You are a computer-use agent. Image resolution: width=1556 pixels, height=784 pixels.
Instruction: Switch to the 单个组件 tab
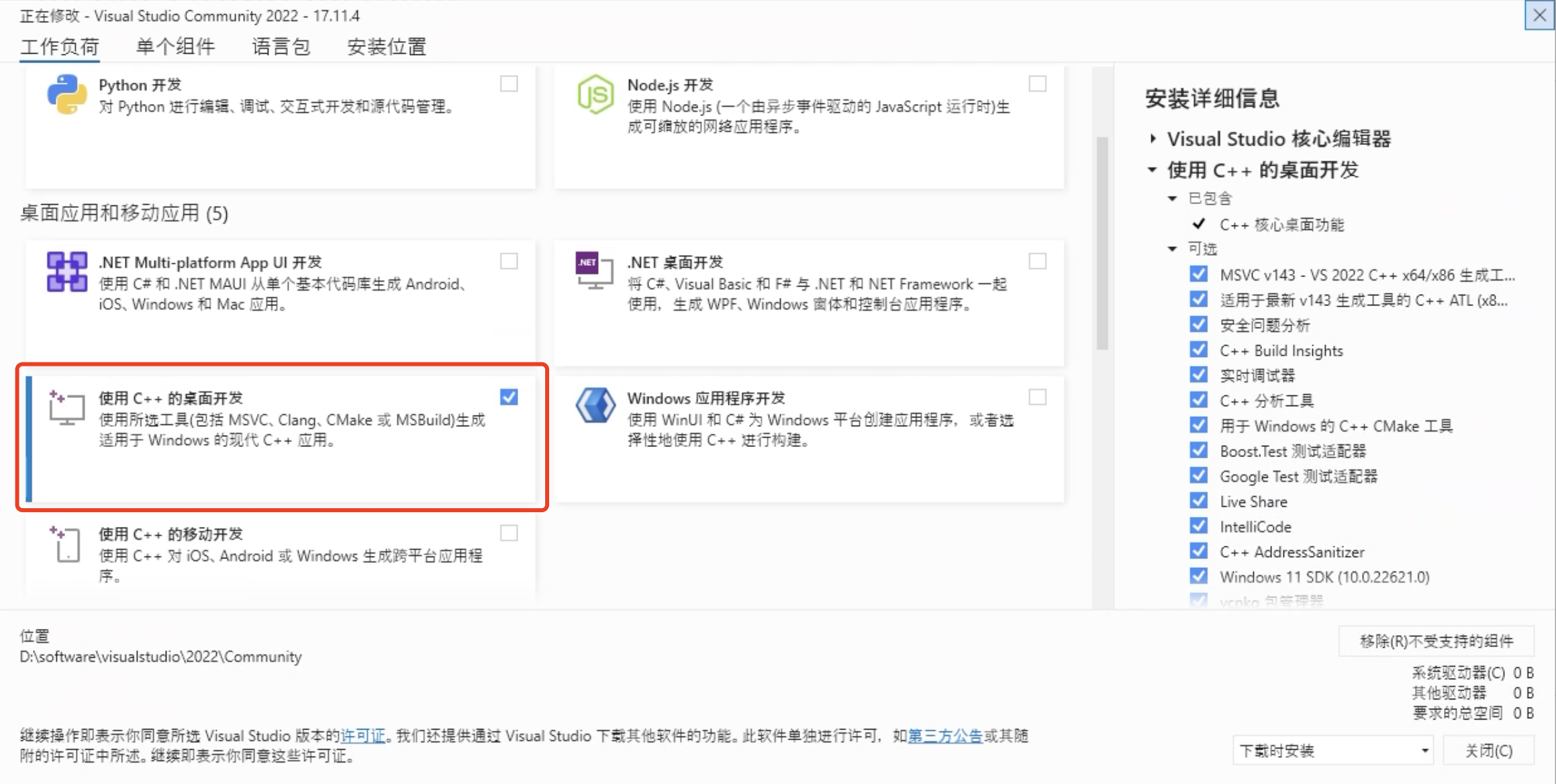(175, 47)
